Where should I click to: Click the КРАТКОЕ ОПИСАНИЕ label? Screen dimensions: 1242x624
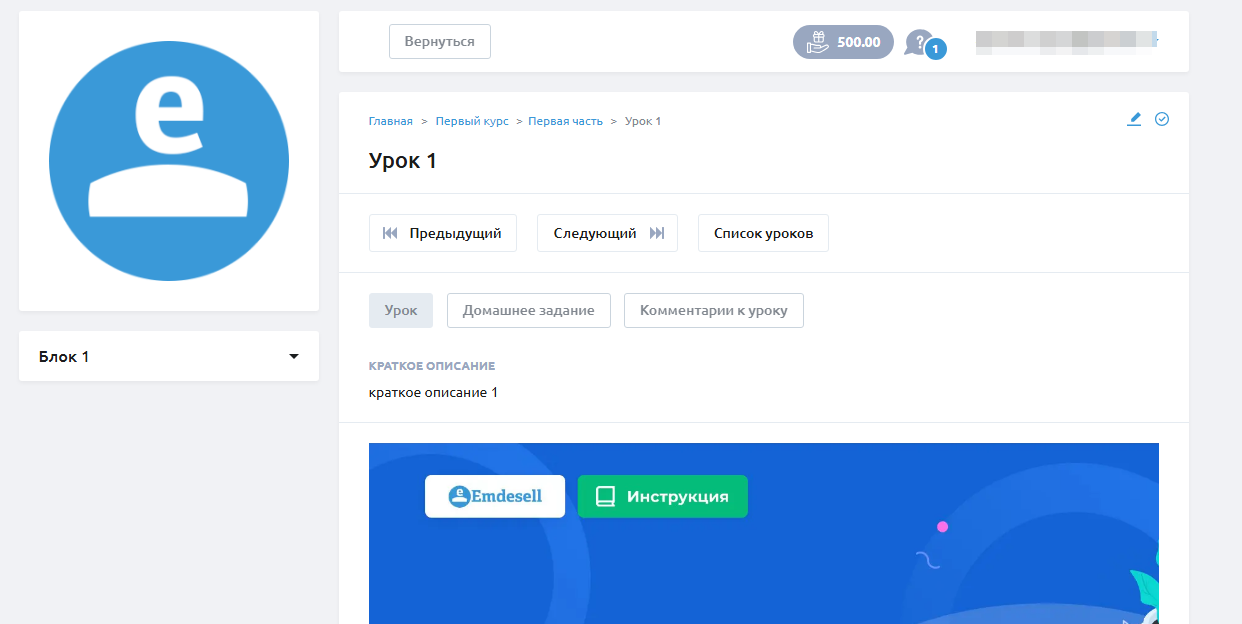[x=432, y=366]
